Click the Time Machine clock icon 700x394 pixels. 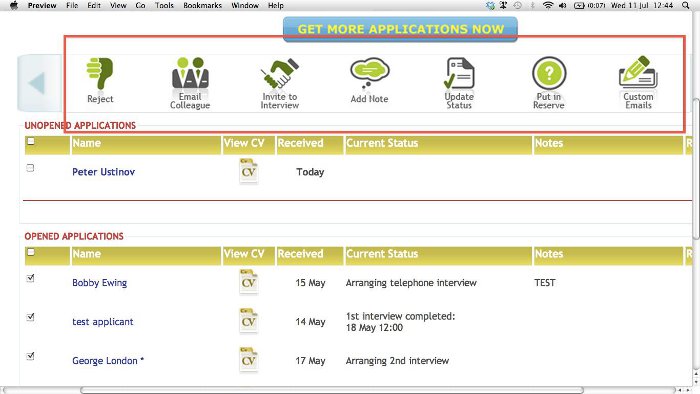517,5
